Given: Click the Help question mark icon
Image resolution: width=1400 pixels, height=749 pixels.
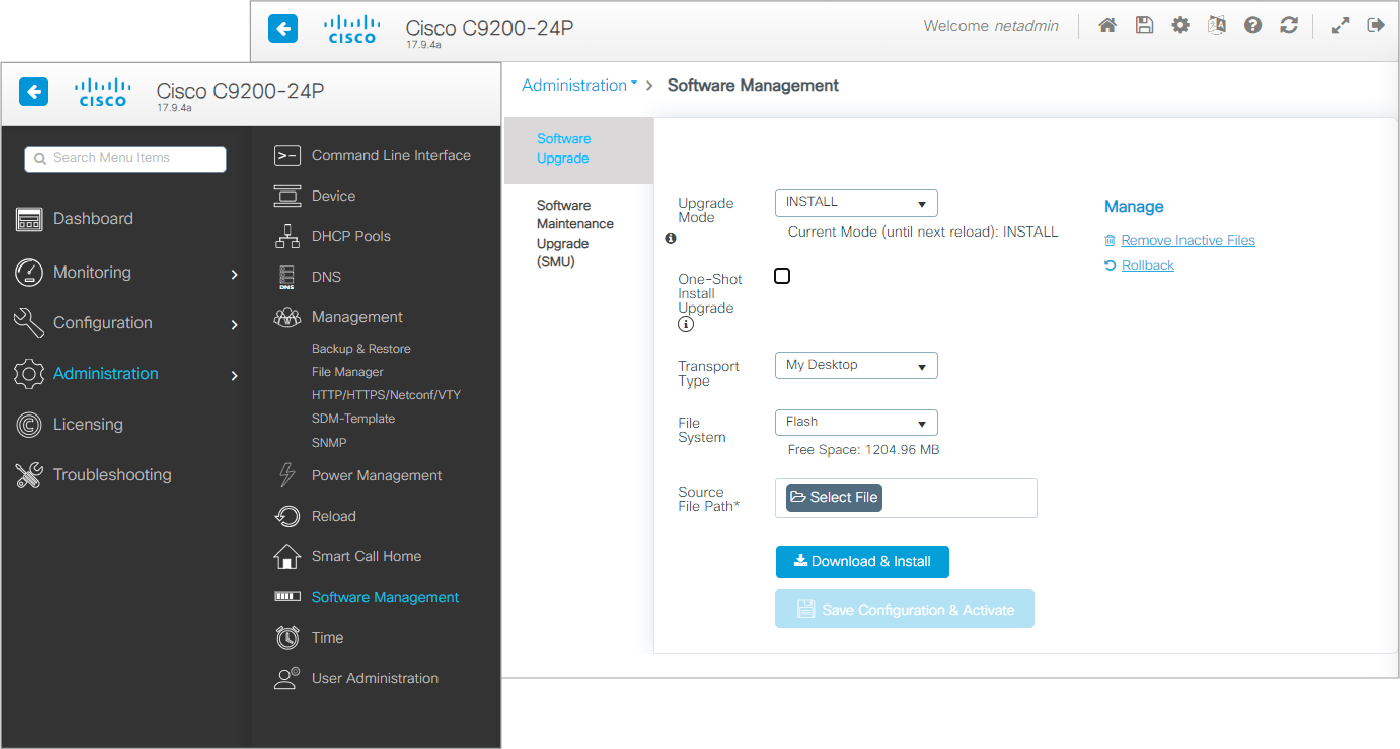Looking at the screenshot, I should tap(1253, 26).
